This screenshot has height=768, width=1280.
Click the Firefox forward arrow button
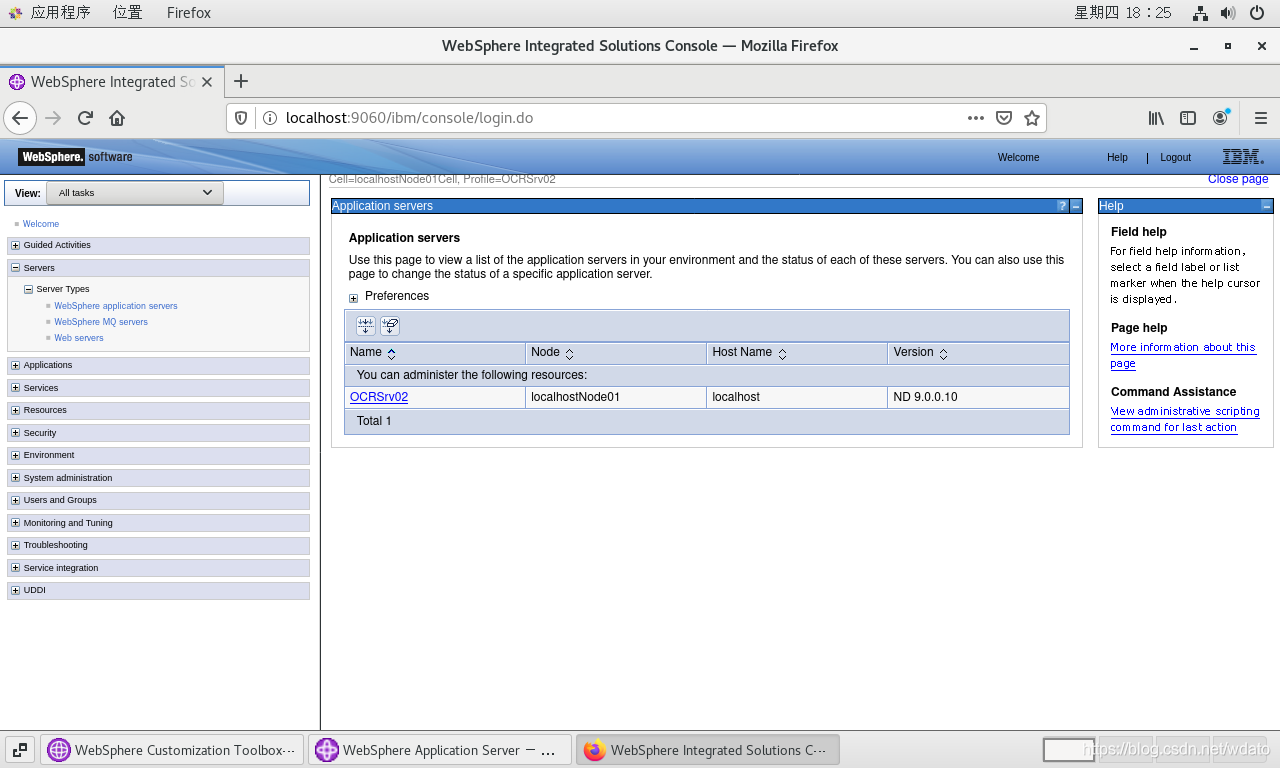pos(54,118)
